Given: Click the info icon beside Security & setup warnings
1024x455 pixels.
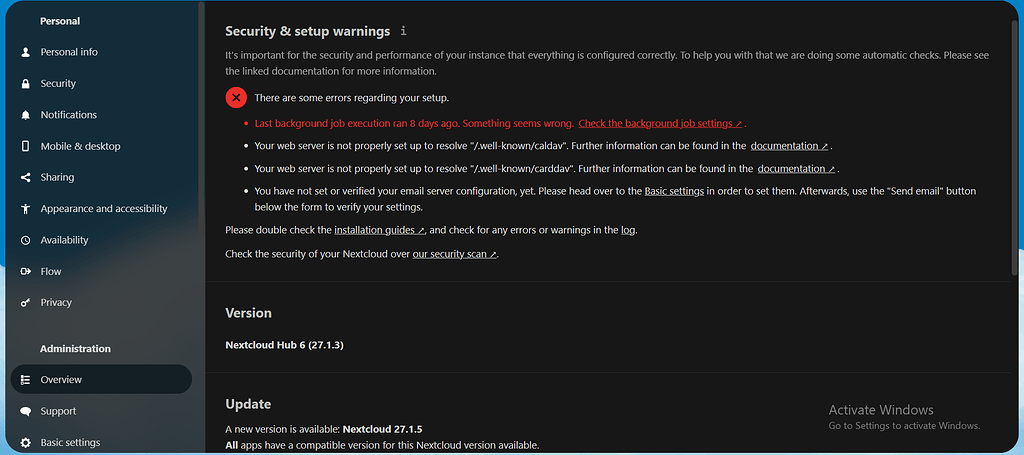Looking at the screenshot, I should coord(404,31).
